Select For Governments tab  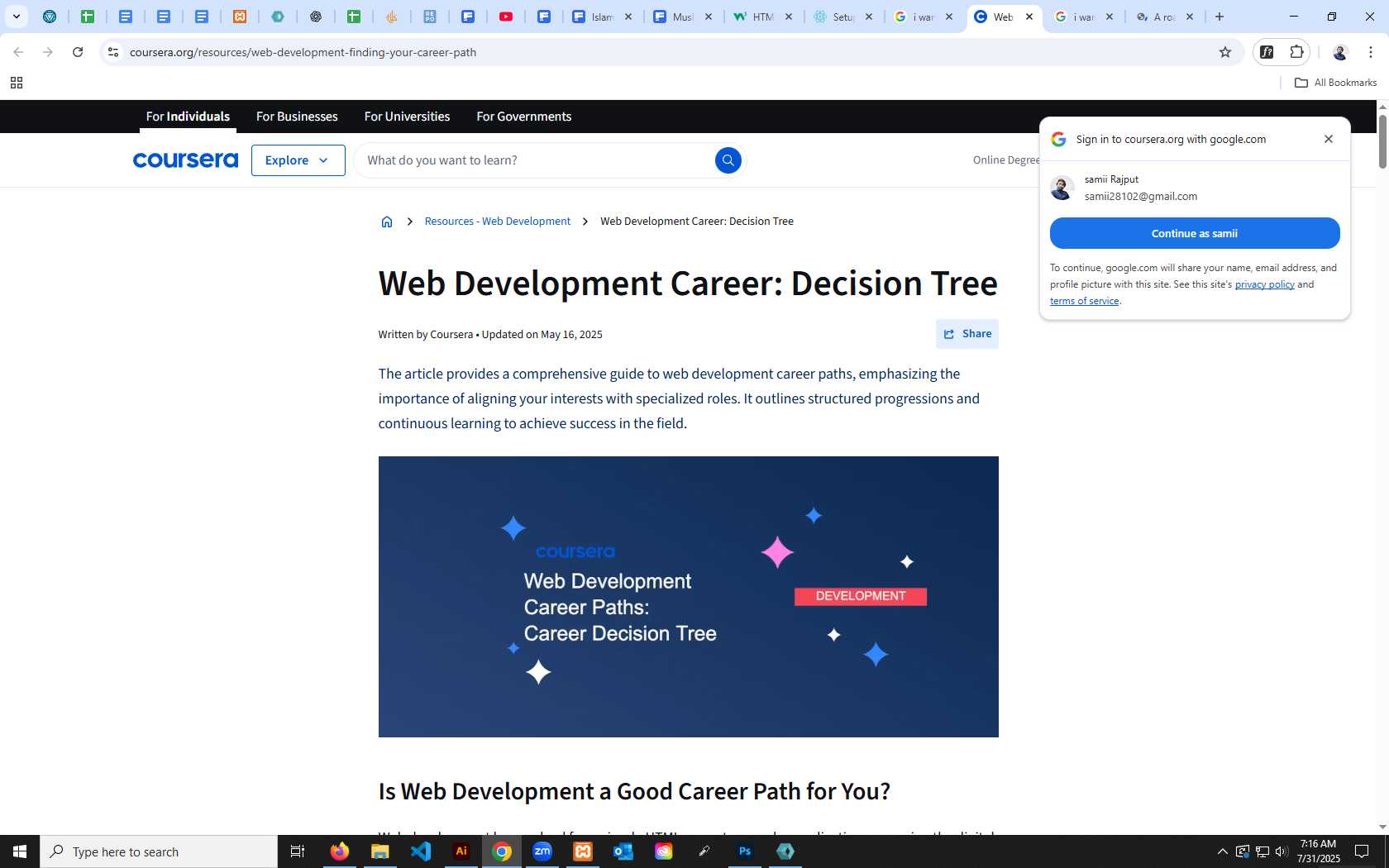tap(523, 117)
